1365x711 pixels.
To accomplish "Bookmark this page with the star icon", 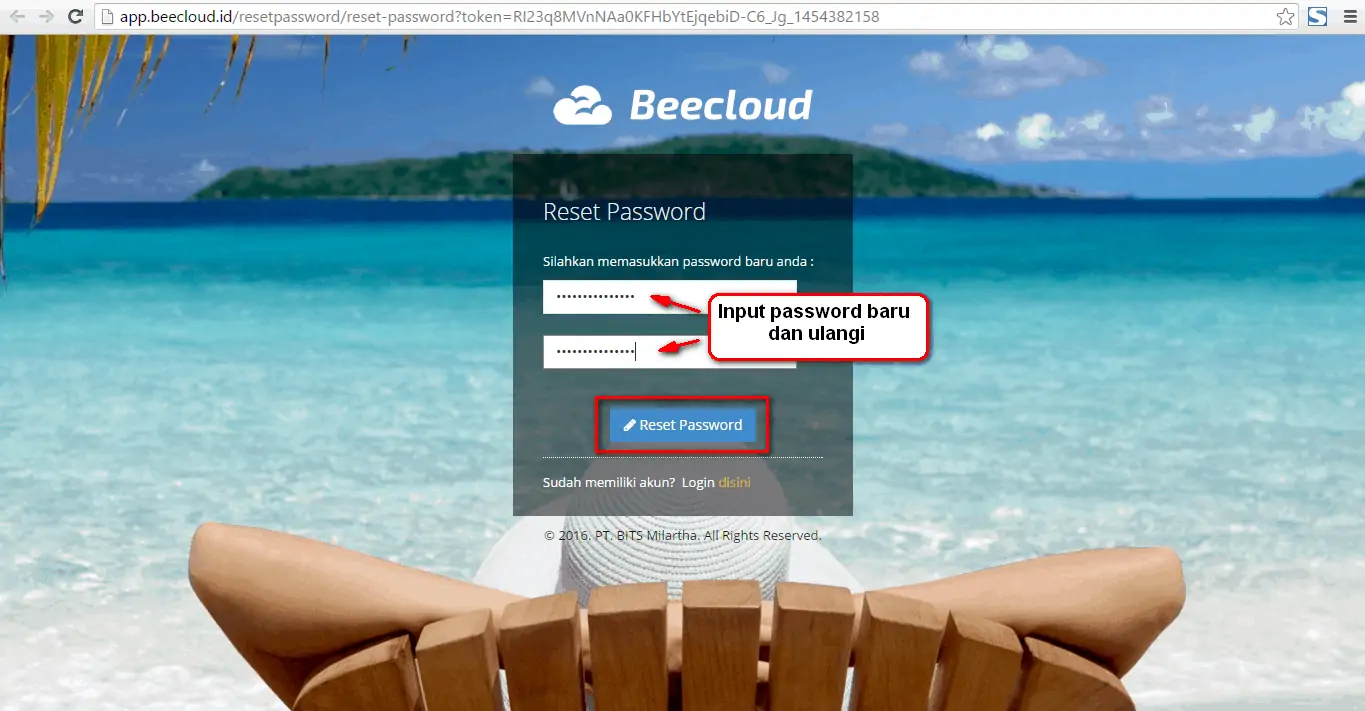I will tap(1286, 17).
